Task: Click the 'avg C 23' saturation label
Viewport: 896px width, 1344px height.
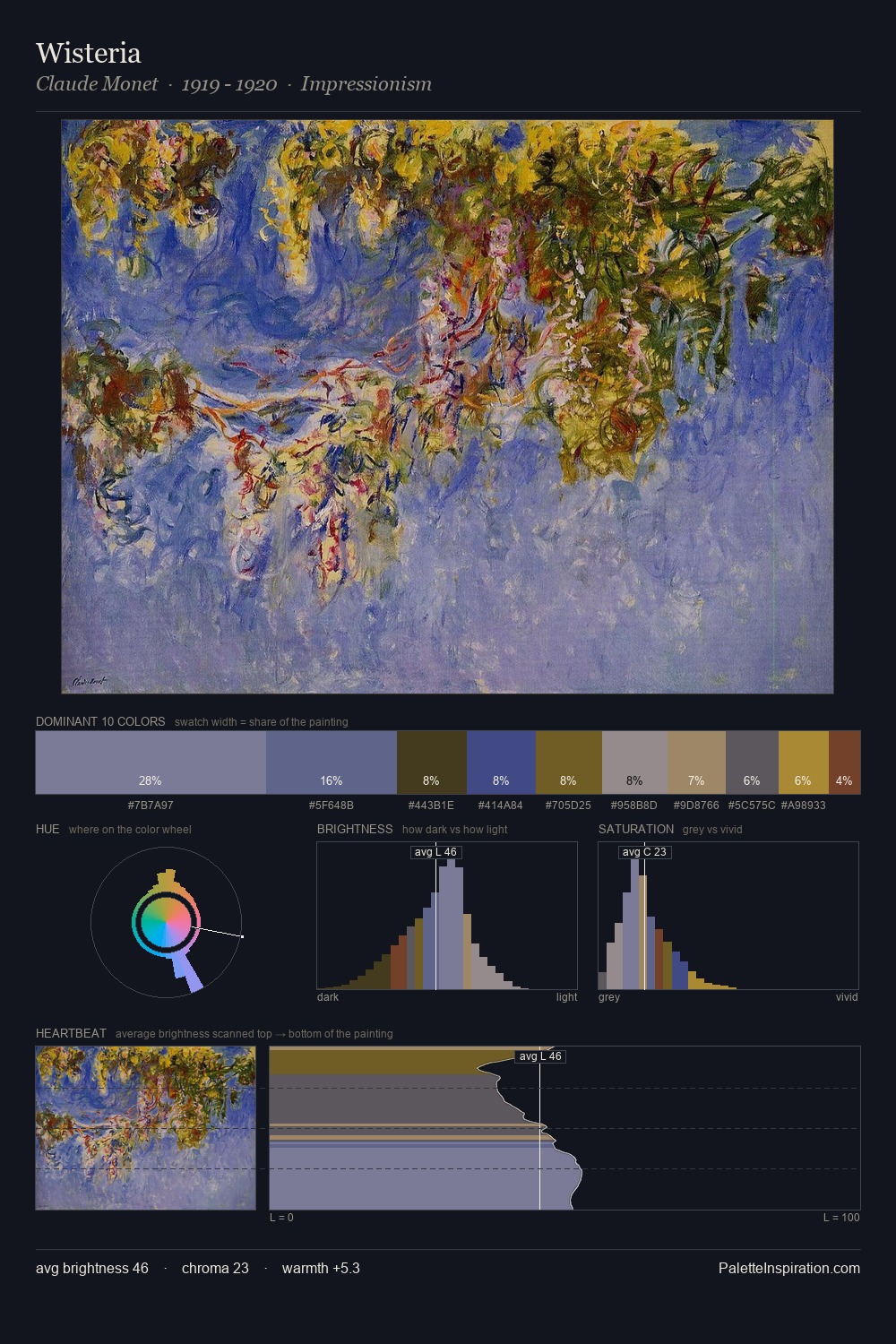Action: point(644,852)
